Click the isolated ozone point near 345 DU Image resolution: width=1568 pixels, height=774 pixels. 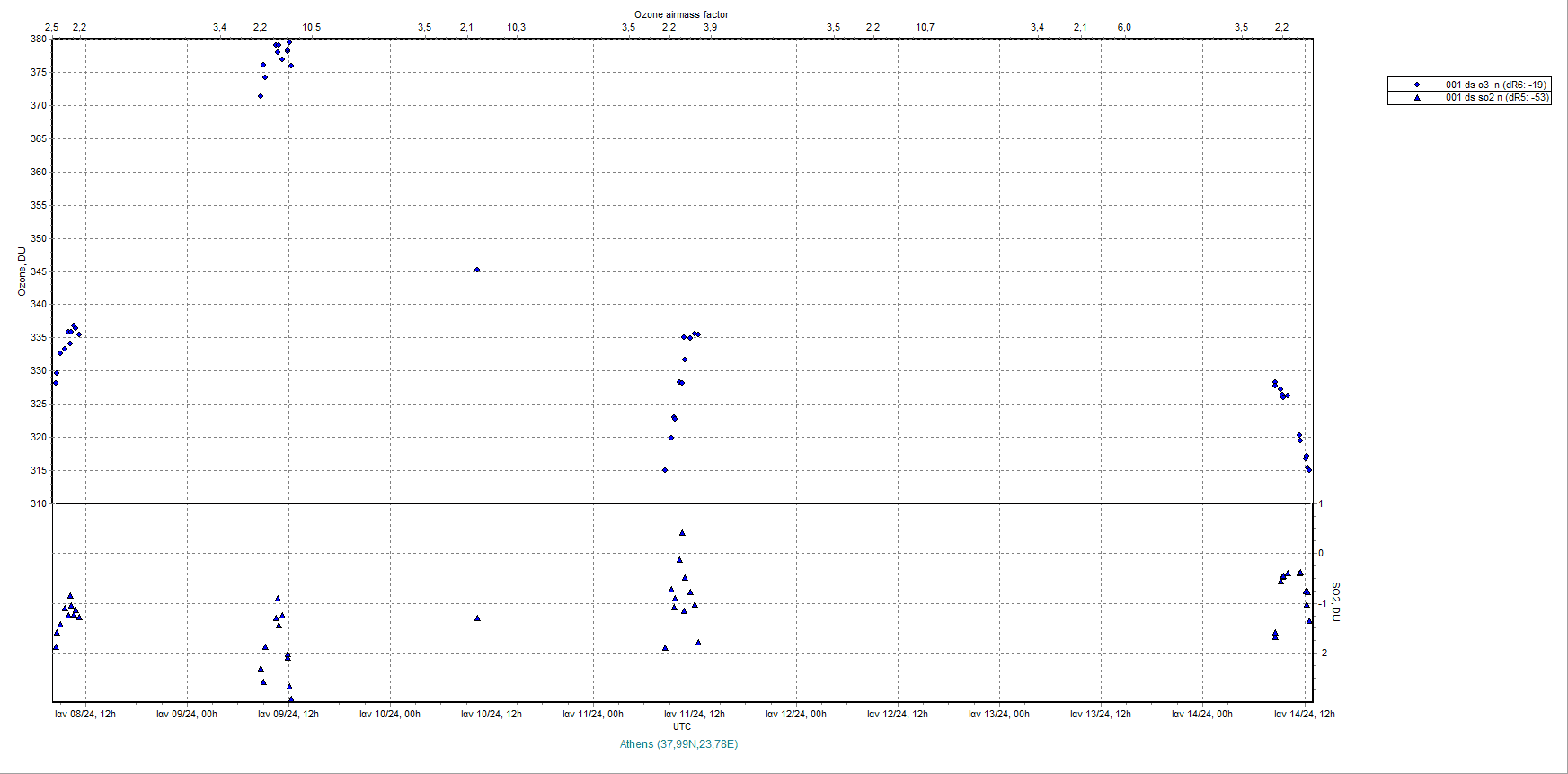[x=477, y=270]
